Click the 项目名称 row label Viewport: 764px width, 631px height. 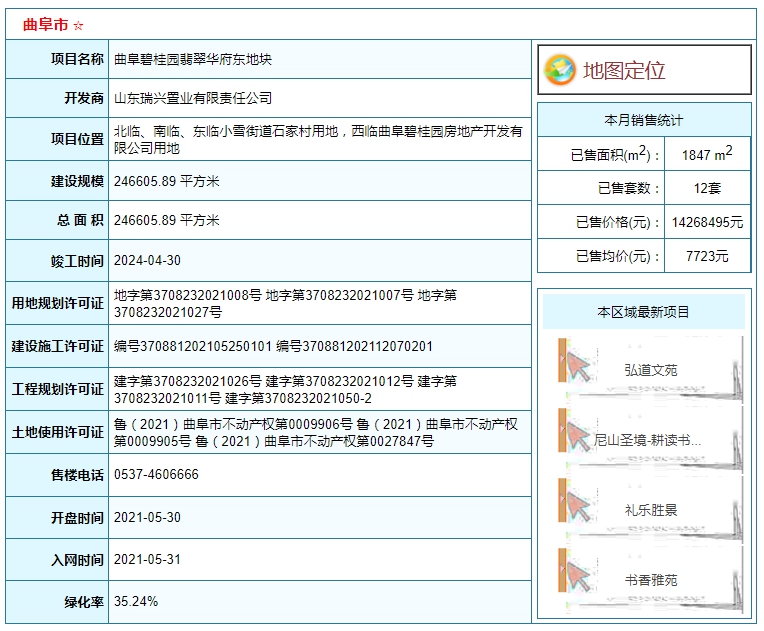77,59
